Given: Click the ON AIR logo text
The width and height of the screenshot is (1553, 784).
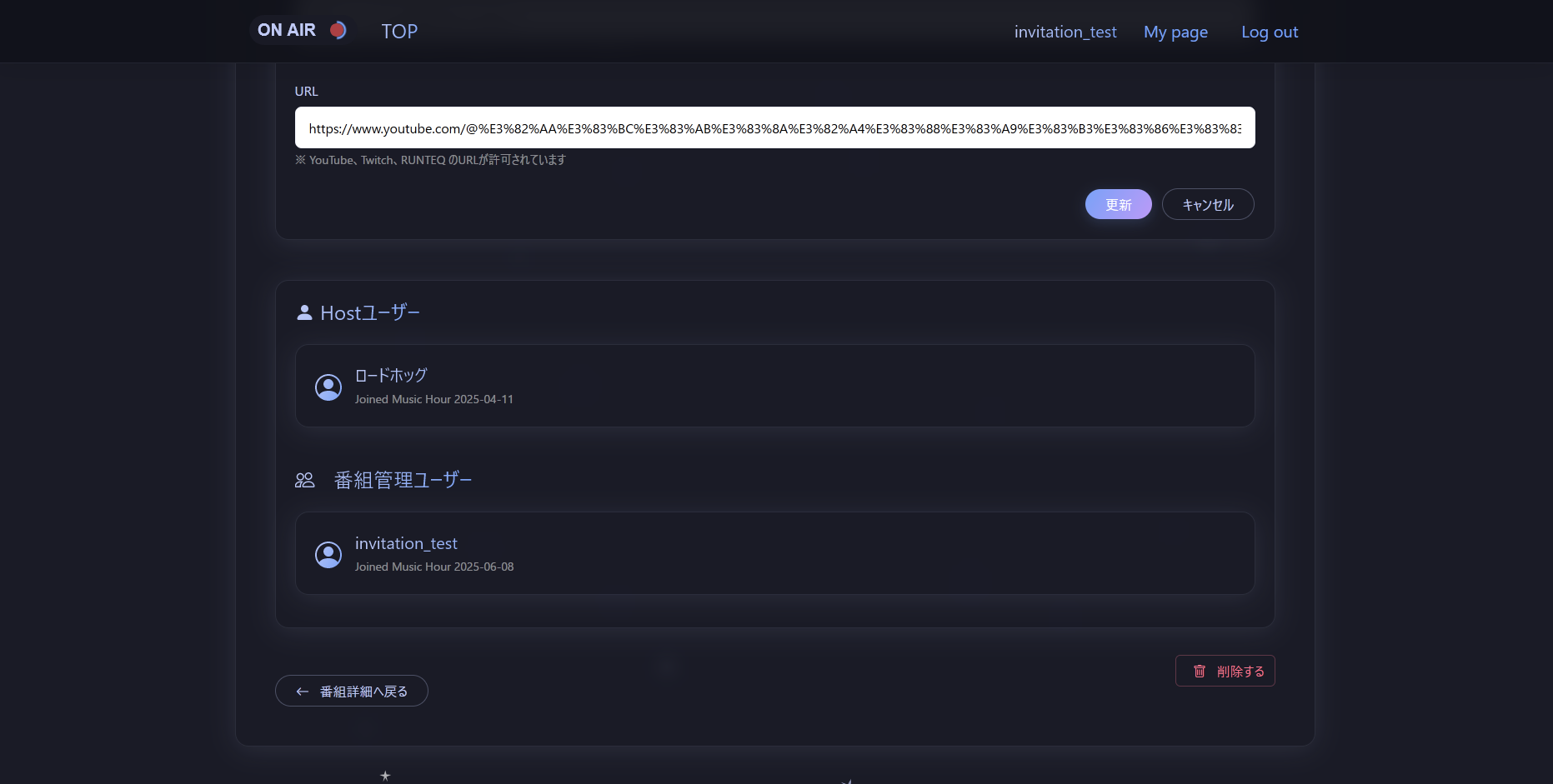Looking at the screenshot, I should [287, 29].
